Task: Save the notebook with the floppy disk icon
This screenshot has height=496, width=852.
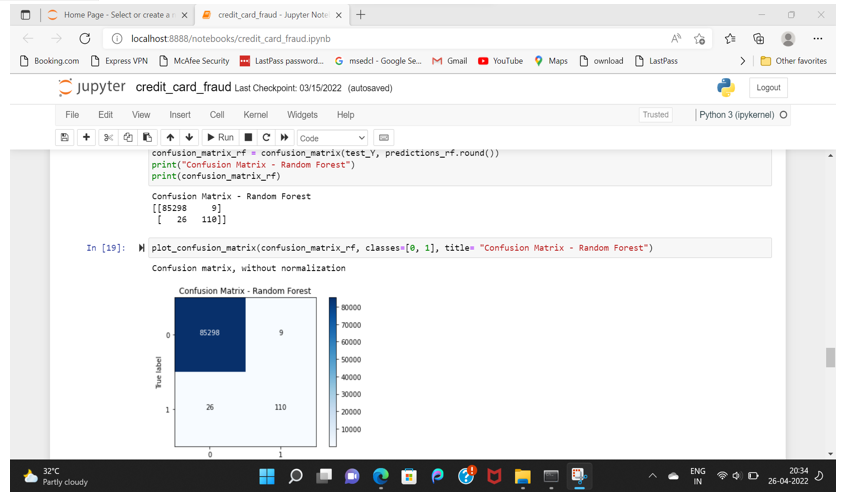Action: click(x=65, y=137)
